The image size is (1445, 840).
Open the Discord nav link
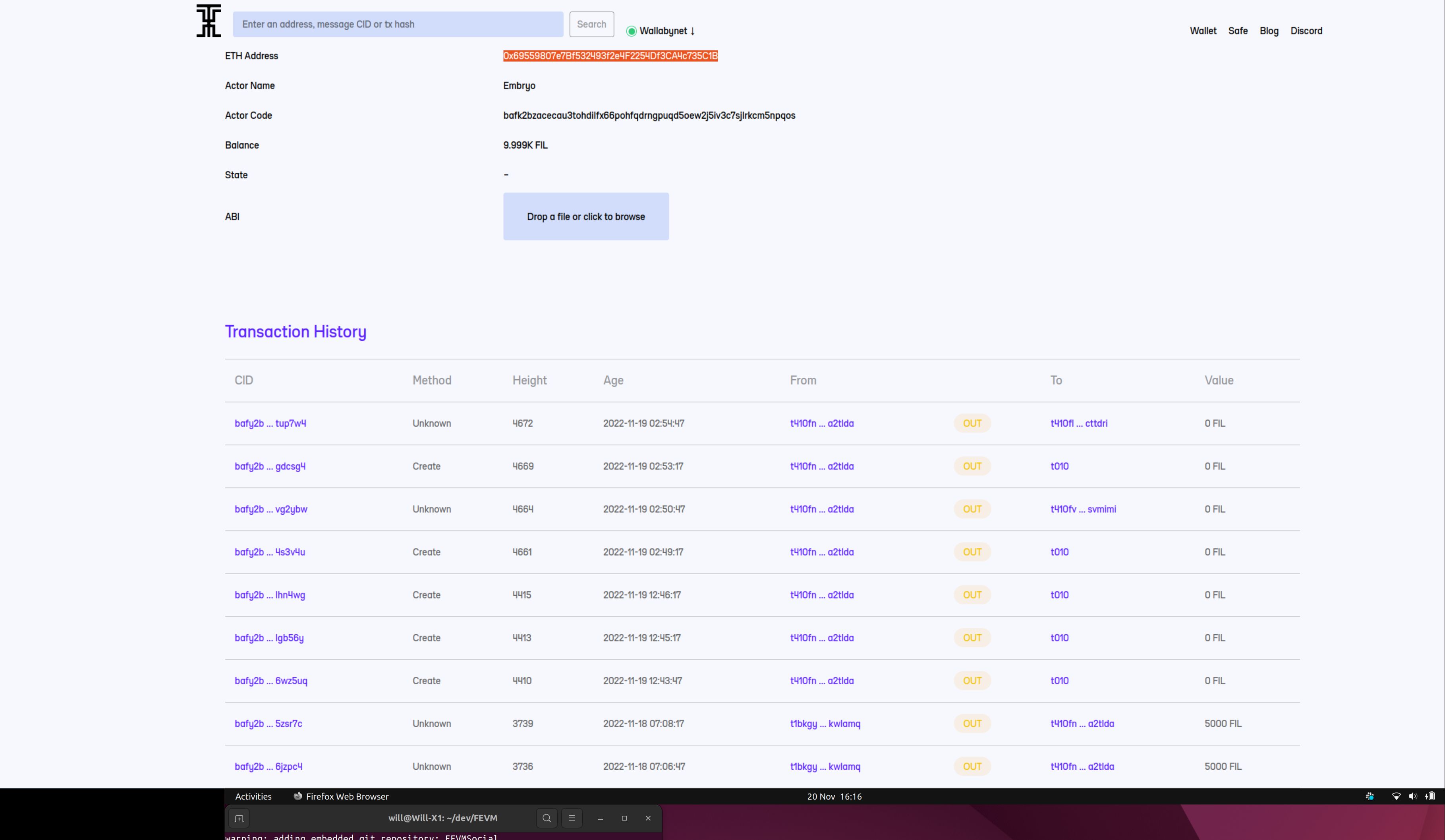(1306, 31)
